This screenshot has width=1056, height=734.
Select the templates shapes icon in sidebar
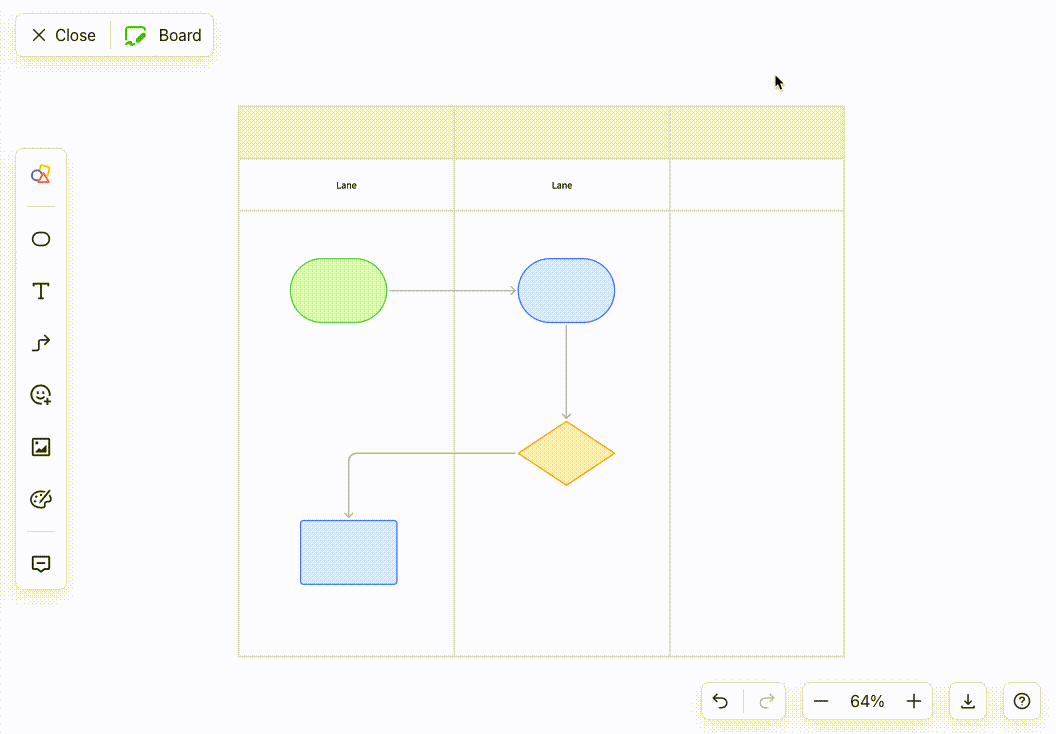click(x=40, y=174)
